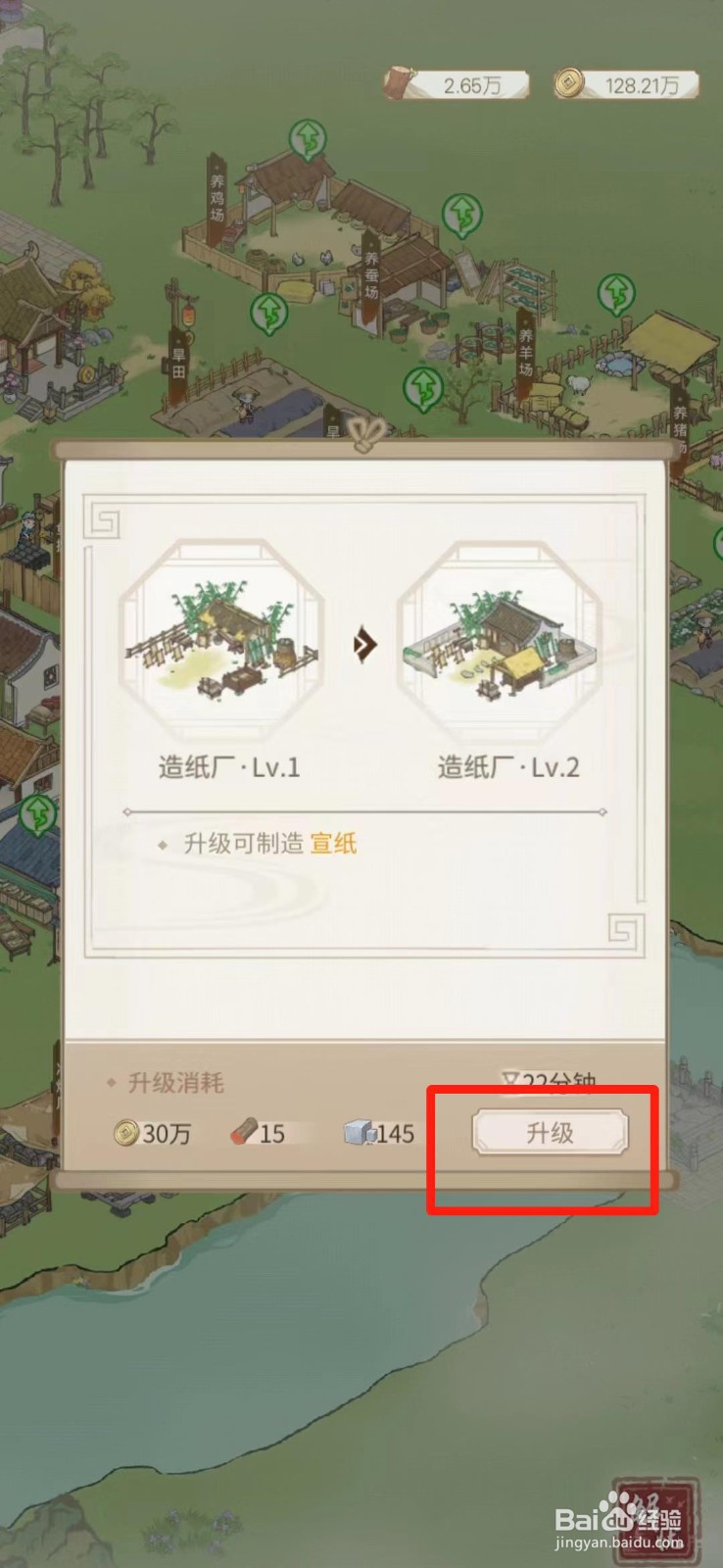The width and height of the screenshot is (723, 1568).
Task: Tap the 宣纸 highlighted item link
Action: pos(334,844)
